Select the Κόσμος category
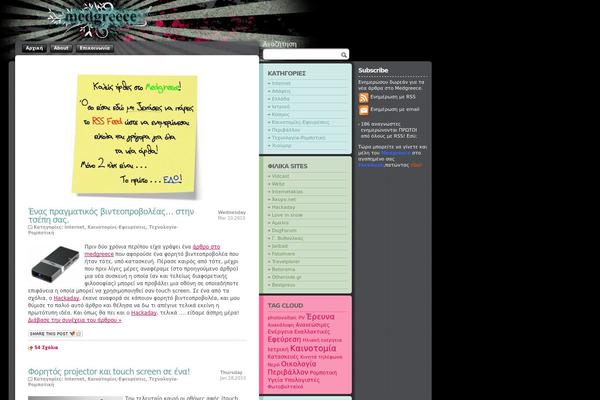The height and width of the screenshot is (400, 600). pos(280,114)
